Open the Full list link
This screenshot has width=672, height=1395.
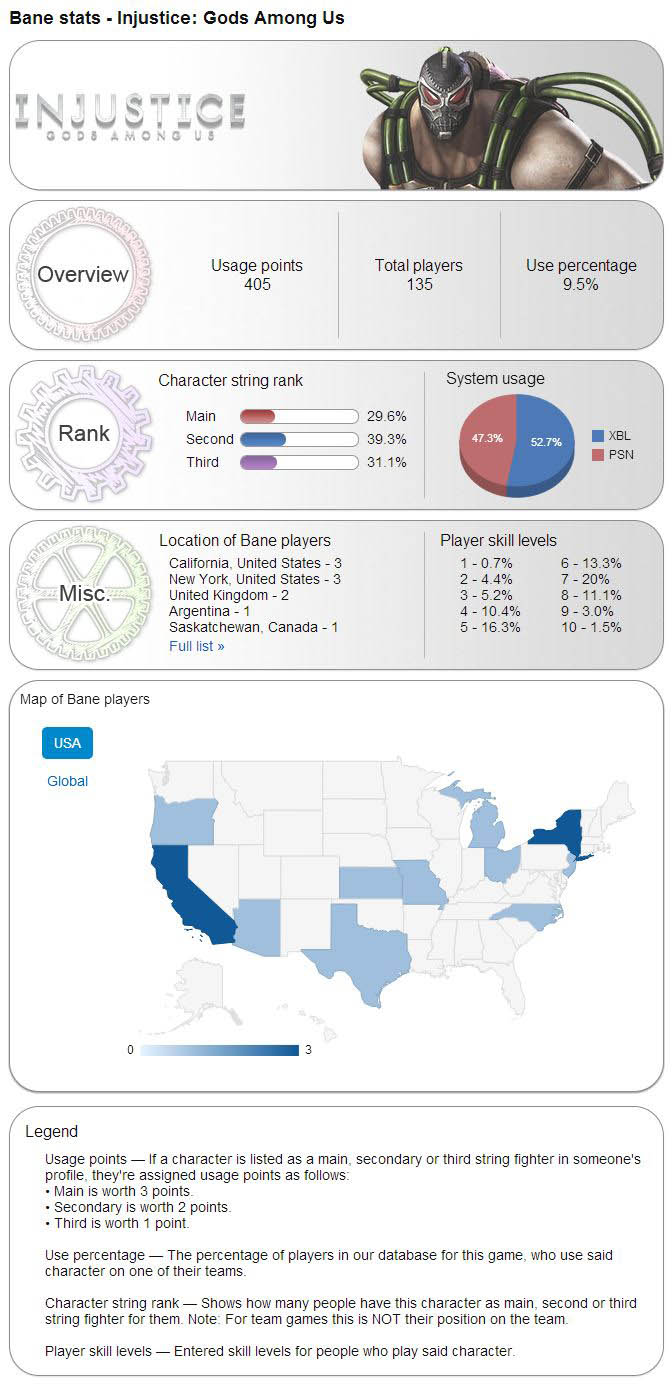coord(196,646)
